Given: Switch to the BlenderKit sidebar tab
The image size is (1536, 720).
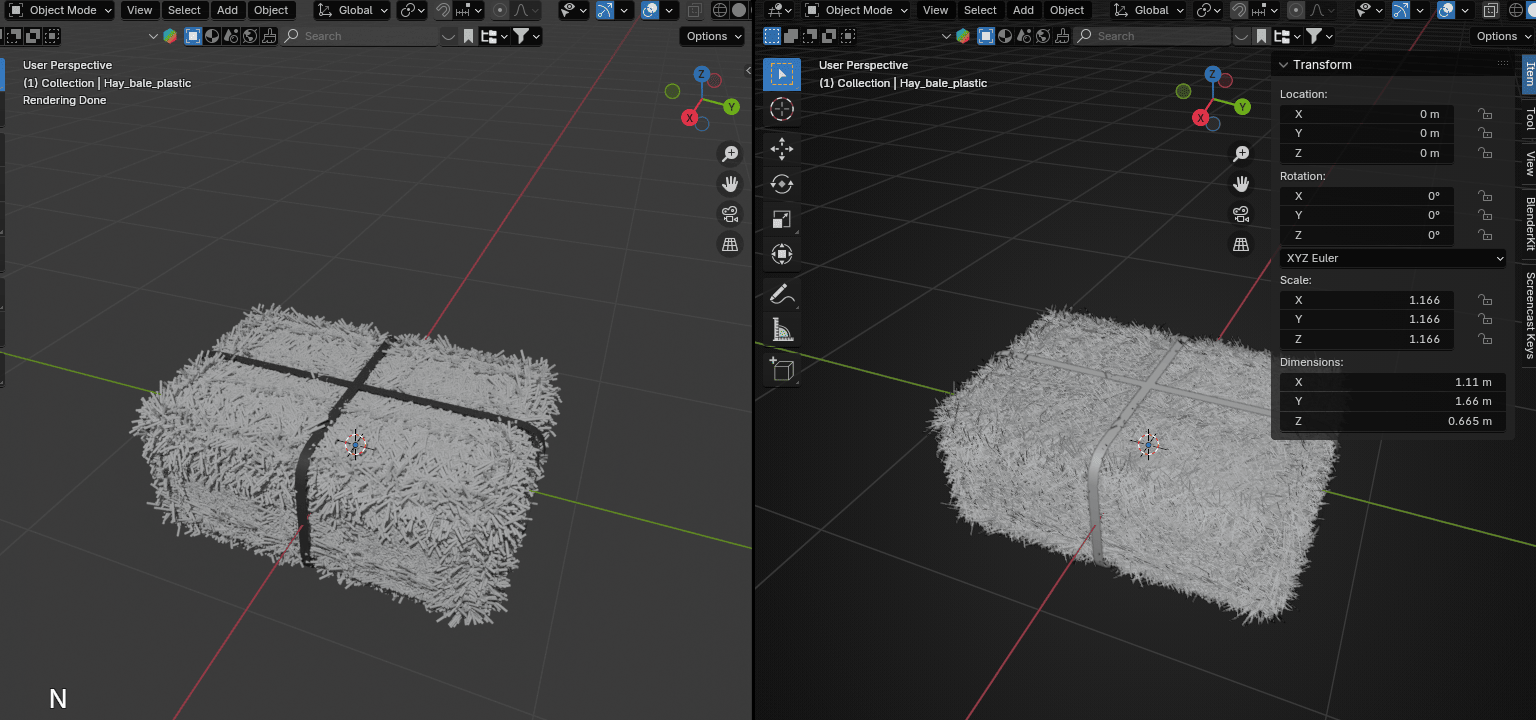Looking at the screenshot, I should point(1529,224).
